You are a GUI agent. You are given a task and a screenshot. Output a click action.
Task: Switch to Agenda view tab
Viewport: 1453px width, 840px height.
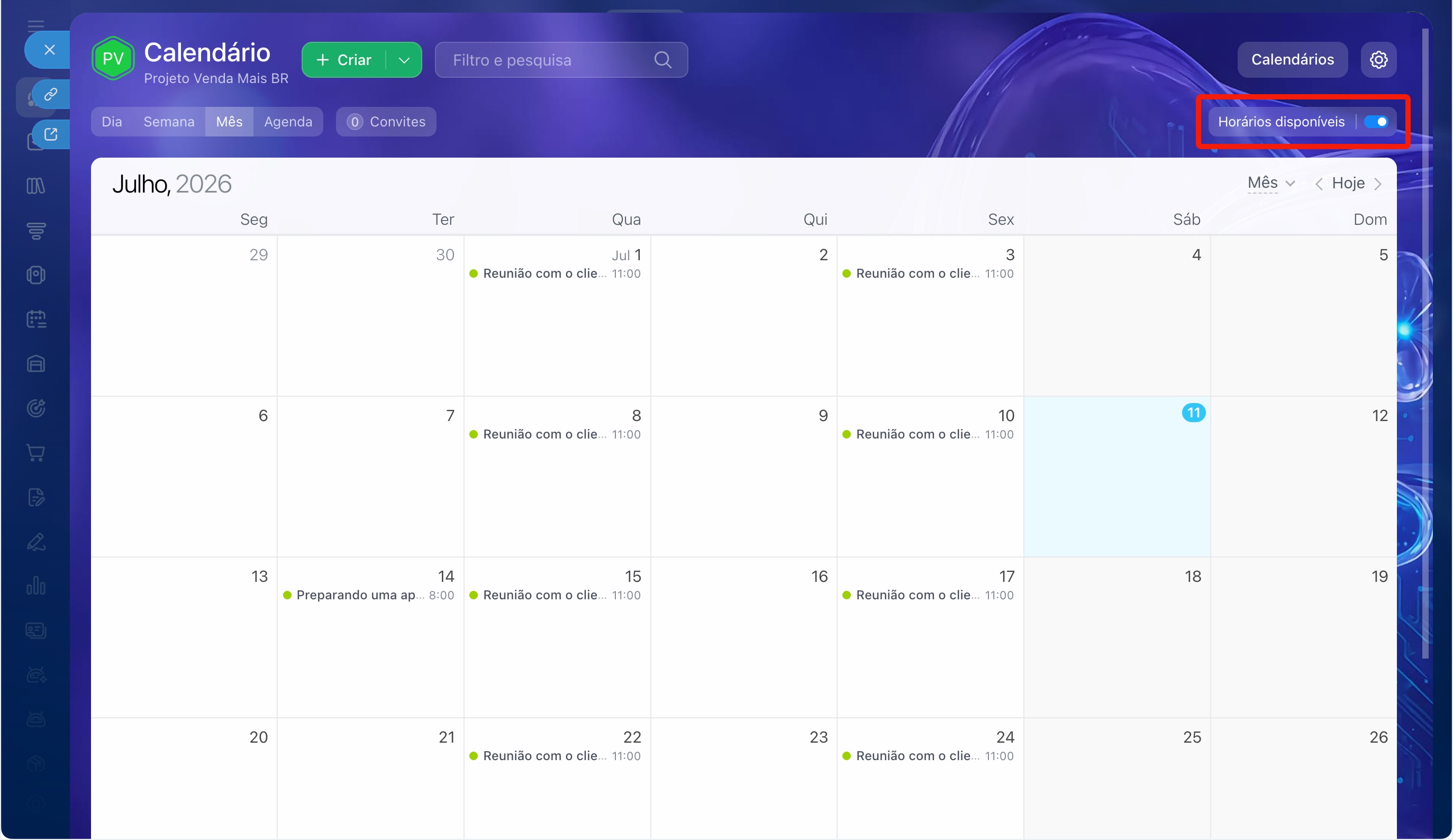tap(288, 122)
